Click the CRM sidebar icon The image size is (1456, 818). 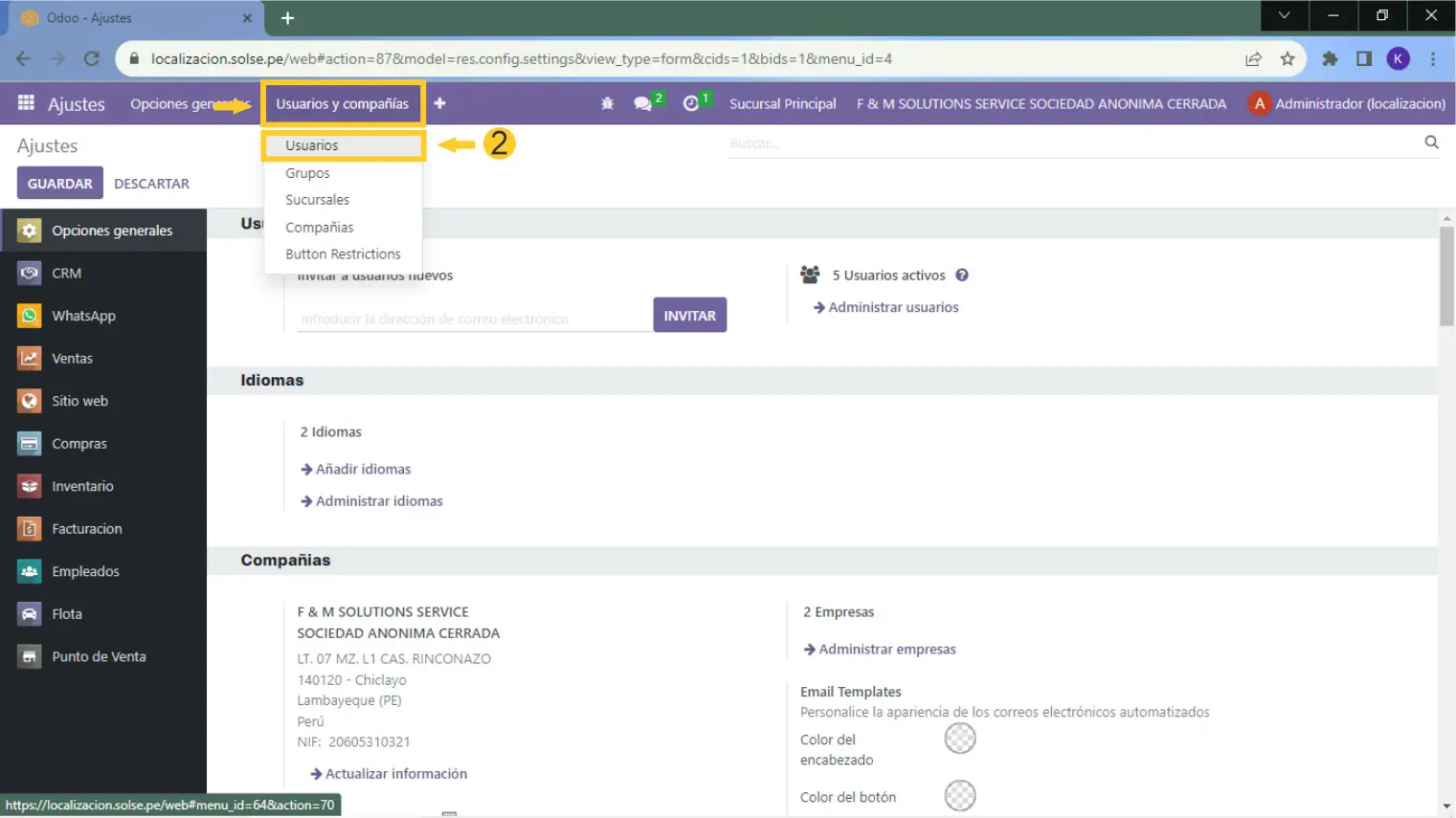click(30, 273)
